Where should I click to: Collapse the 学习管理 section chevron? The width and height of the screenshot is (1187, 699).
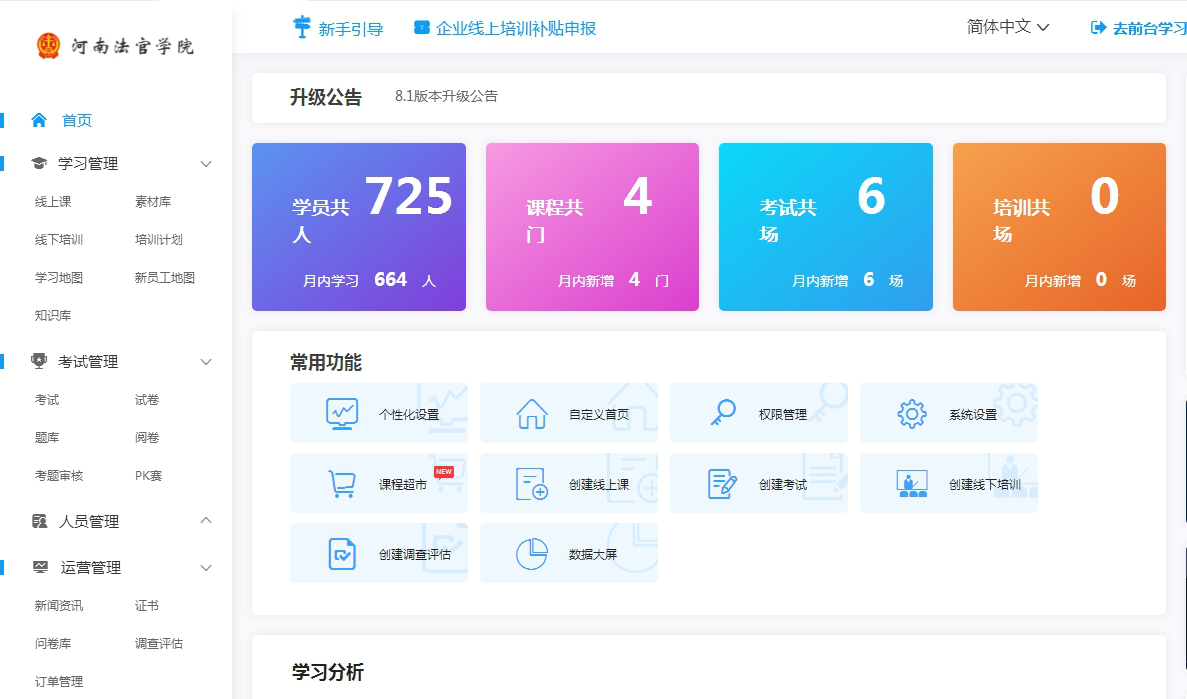coord(205,164)
